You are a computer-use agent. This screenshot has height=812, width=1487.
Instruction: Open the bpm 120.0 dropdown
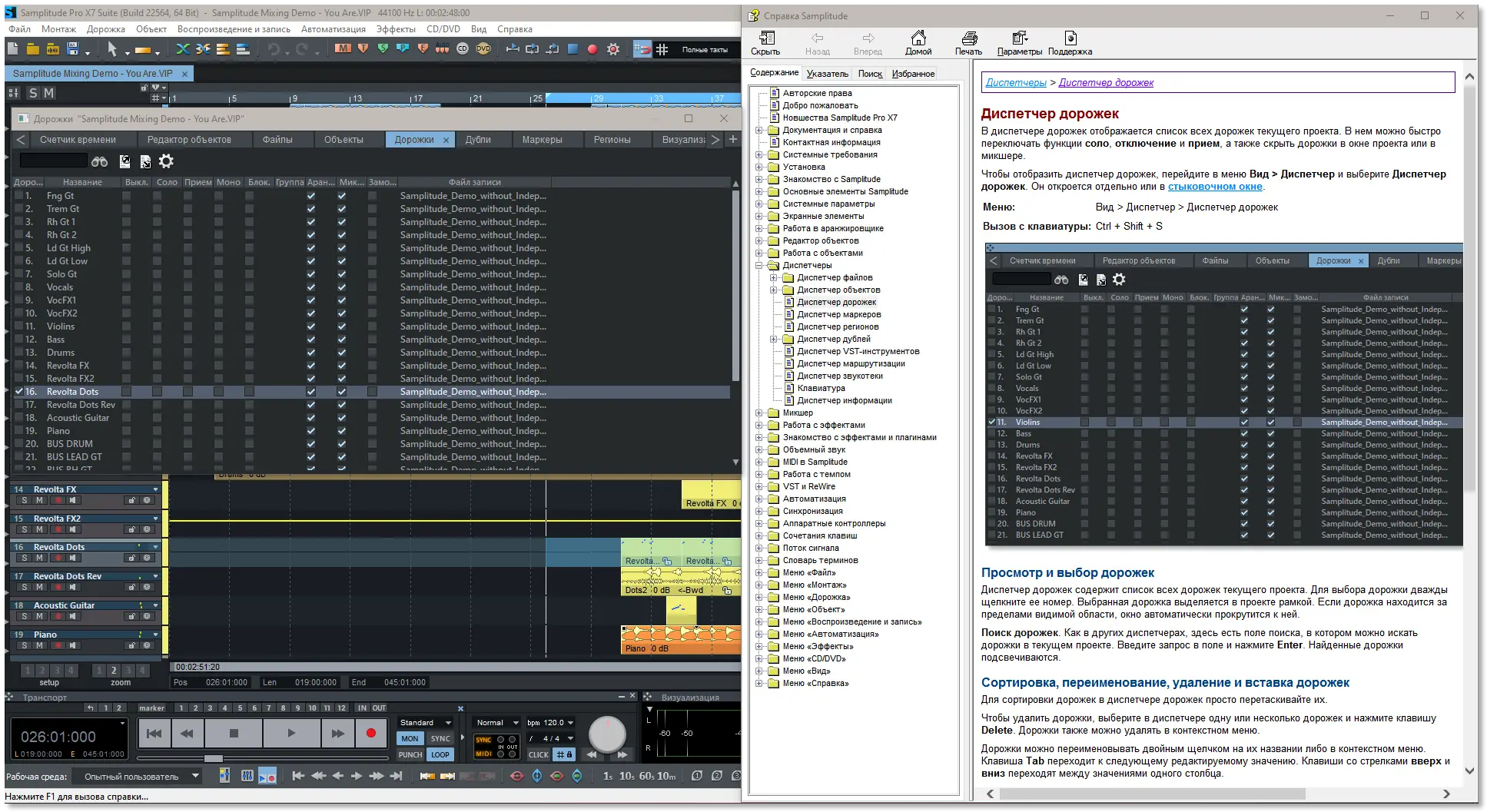pos(569,723)
